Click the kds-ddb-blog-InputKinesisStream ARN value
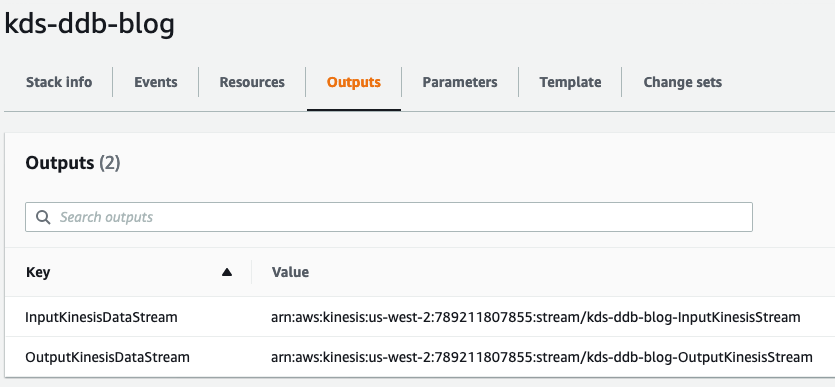Viewport: 835px width, 387px height. [x=536, y=318]
